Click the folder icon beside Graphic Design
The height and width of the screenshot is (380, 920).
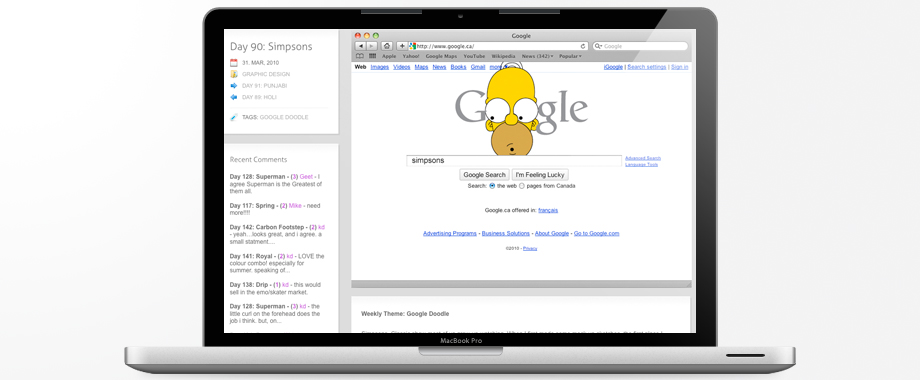[x=234, y=74]
